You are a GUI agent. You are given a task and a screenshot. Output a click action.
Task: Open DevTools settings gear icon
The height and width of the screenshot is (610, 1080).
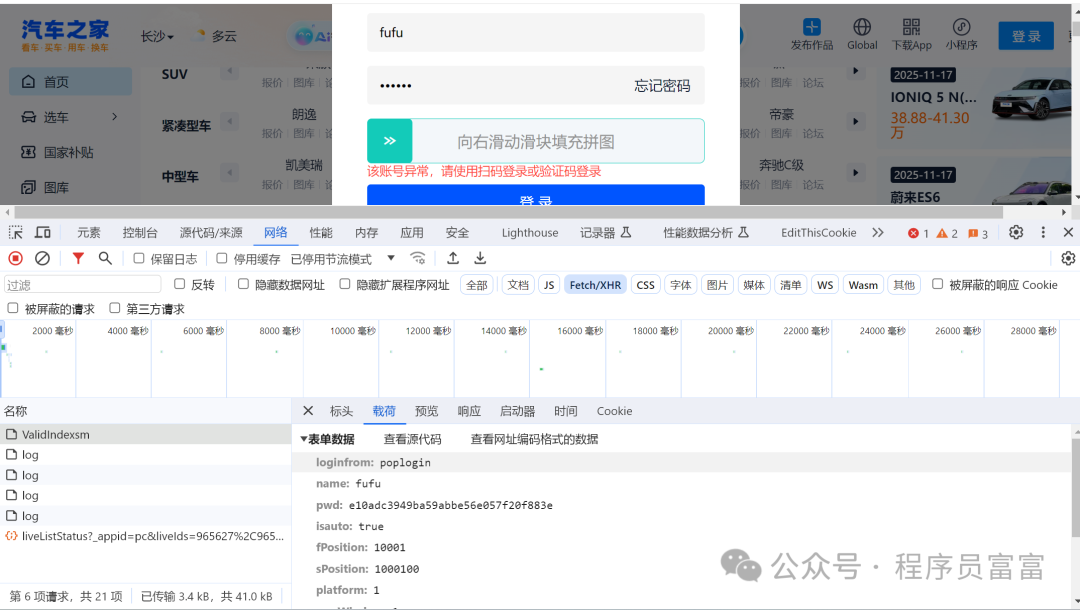point(1016,233)
